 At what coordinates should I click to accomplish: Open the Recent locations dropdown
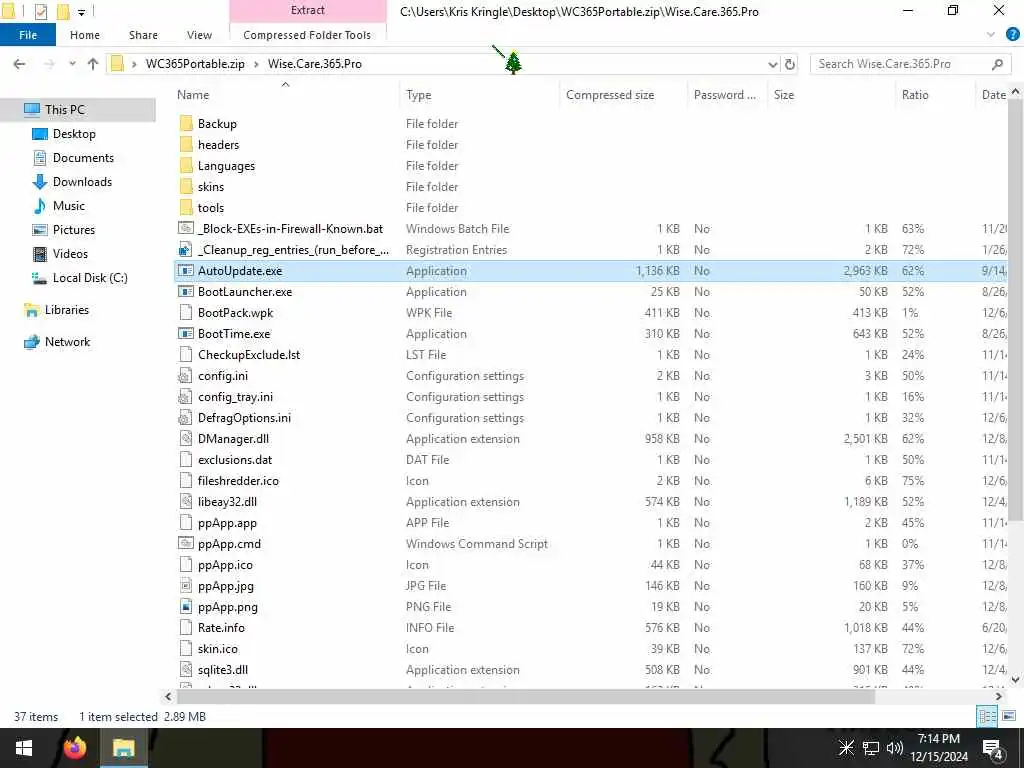(x=72, y=63)
